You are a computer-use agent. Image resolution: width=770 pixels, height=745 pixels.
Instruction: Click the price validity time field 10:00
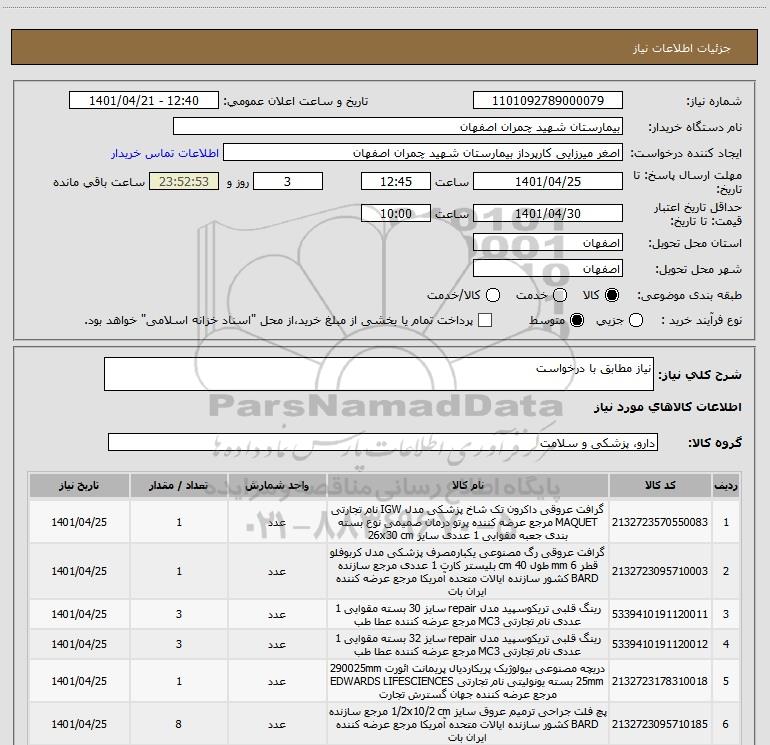click(x=396, y=213)
